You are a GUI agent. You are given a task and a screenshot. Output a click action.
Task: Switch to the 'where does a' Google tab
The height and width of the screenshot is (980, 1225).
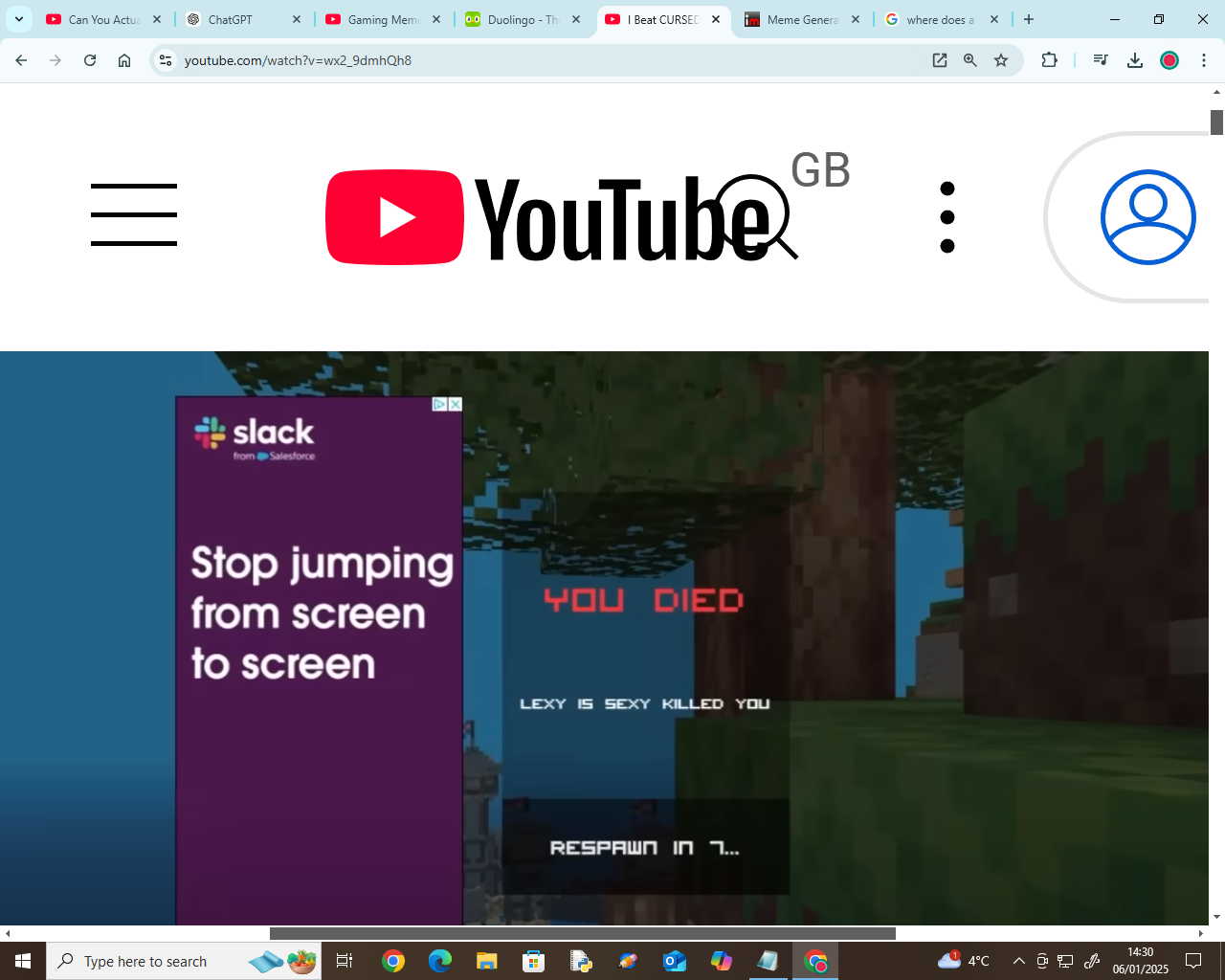pyautogui.click(x=942, y=19)
